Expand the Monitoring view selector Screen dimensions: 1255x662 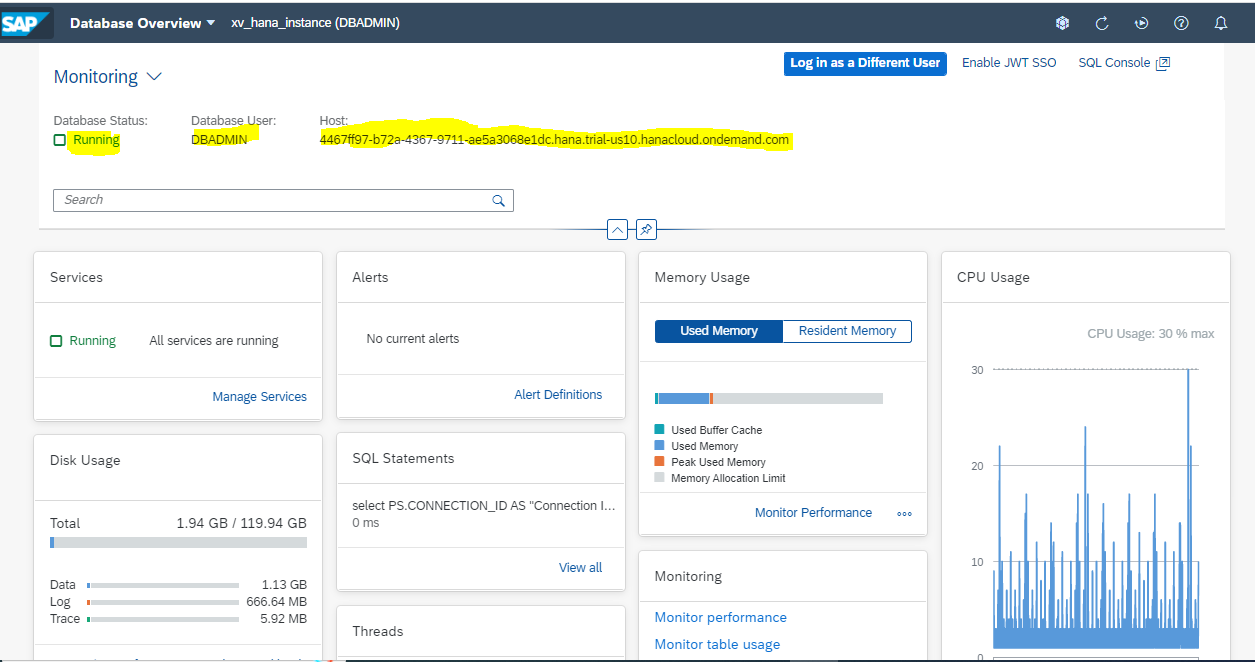point(154,76)
